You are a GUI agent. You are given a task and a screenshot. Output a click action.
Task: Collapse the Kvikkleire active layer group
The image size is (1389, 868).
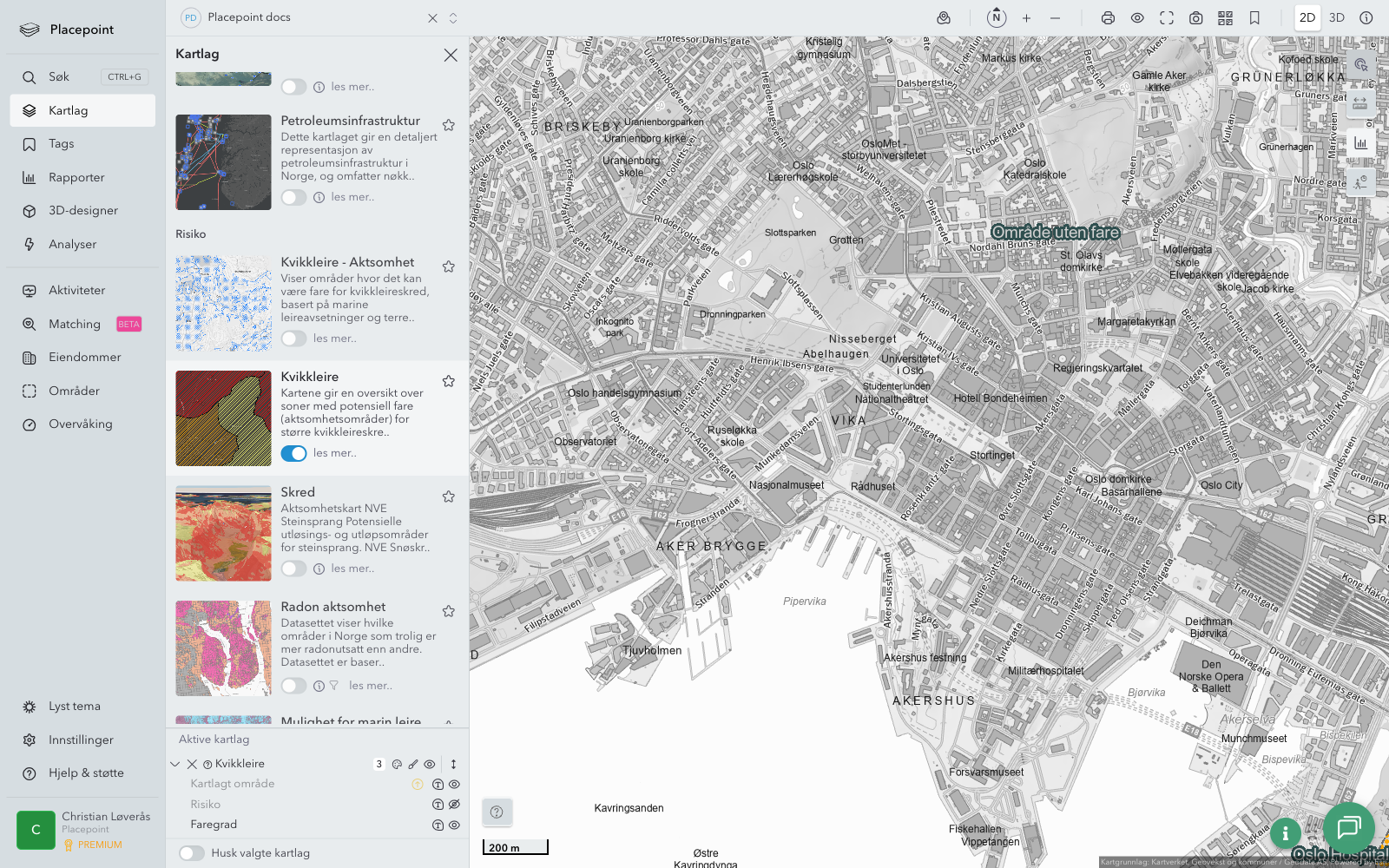point(175,765)
